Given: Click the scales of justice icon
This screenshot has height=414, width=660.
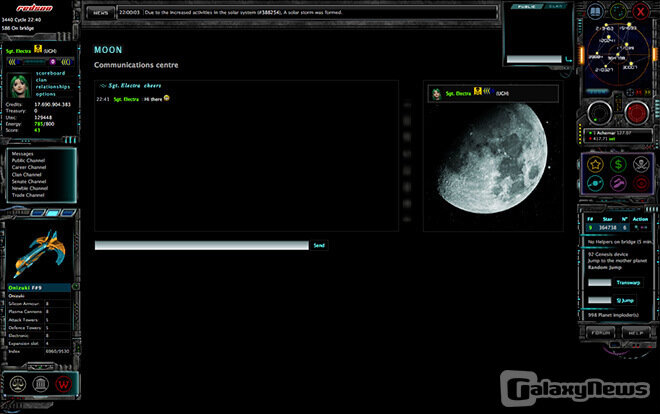Looking at the screenshot, I should click(18, 384).
